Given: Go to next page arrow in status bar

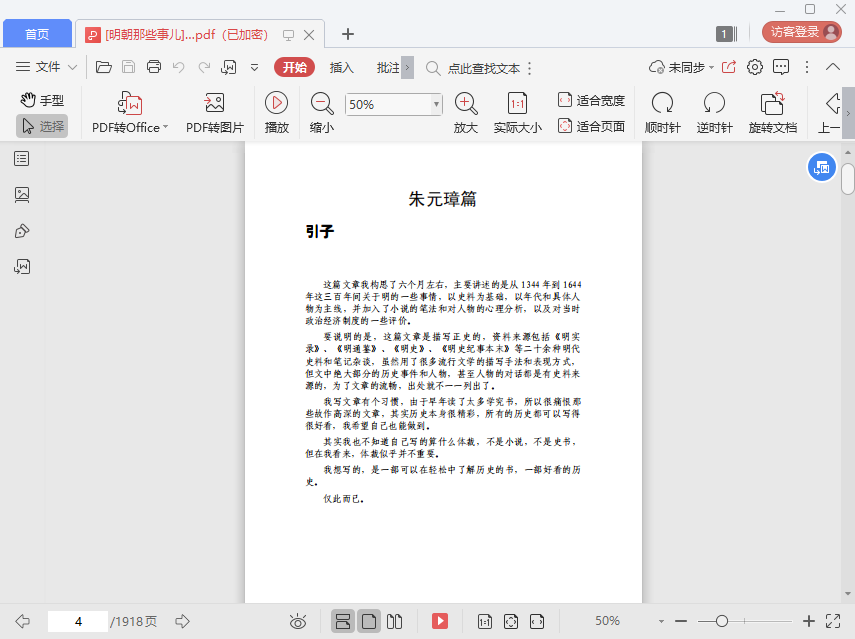Looking at the screenshot, I should [x=182, y=621].
